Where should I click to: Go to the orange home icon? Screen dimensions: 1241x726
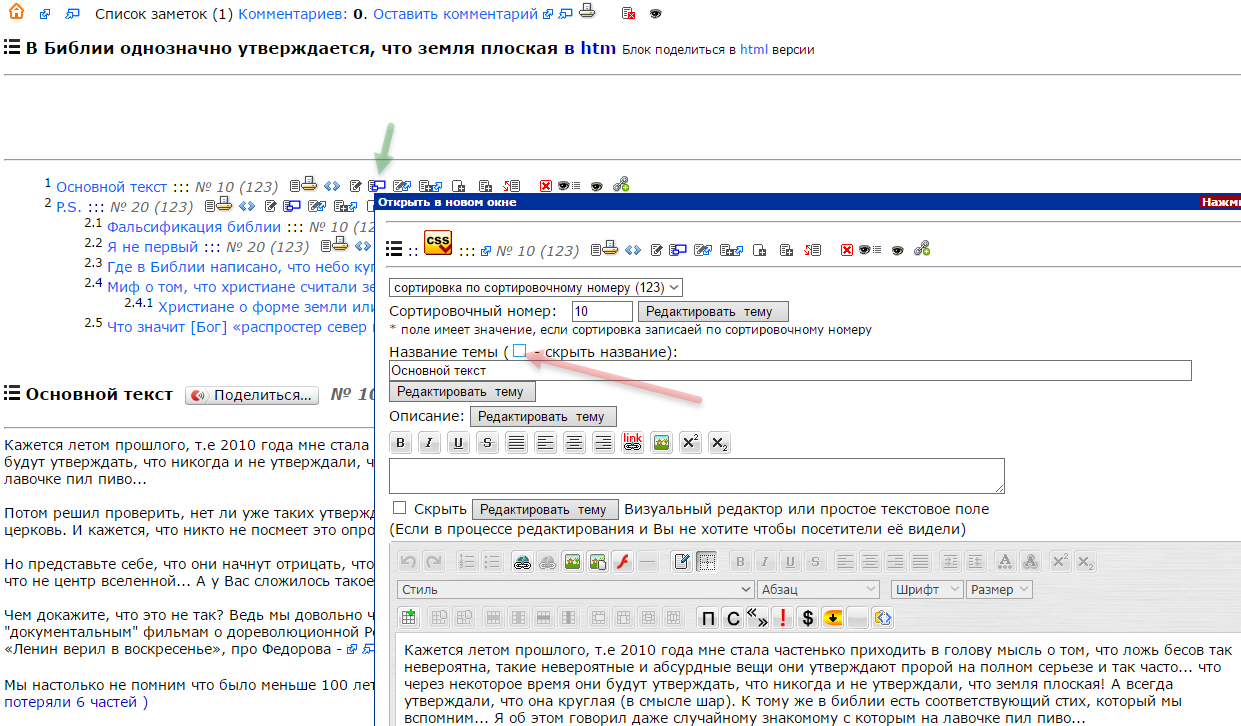[x=16, y=13]
